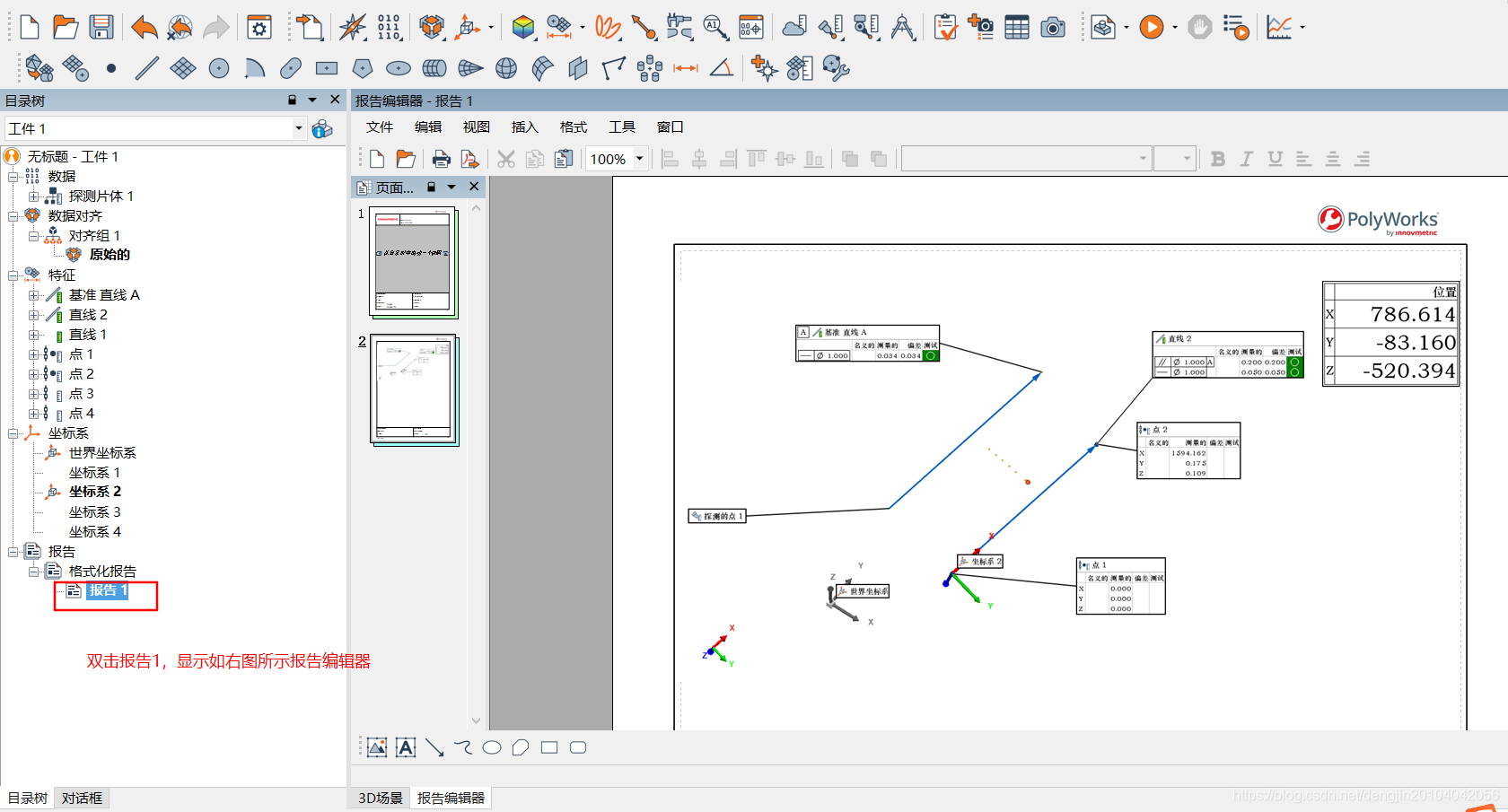
Task: Select the rounded rectangle drawing tool
Action: click(x=578, y=747)
